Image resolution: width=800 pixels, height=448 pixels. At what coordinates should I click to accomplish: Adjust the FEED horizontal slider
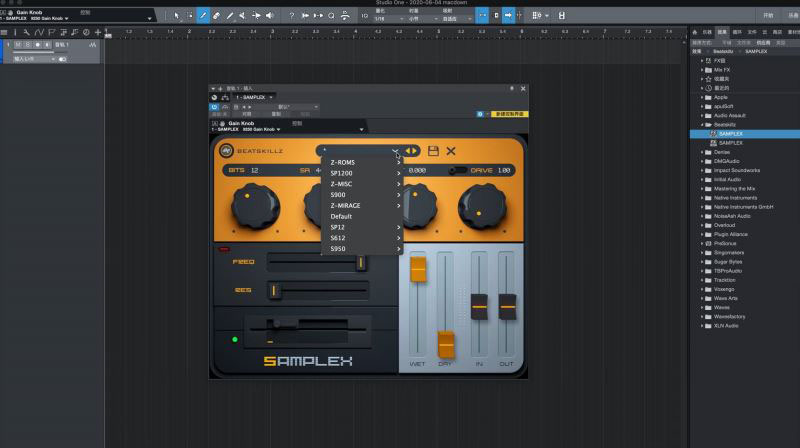(361, 262)
